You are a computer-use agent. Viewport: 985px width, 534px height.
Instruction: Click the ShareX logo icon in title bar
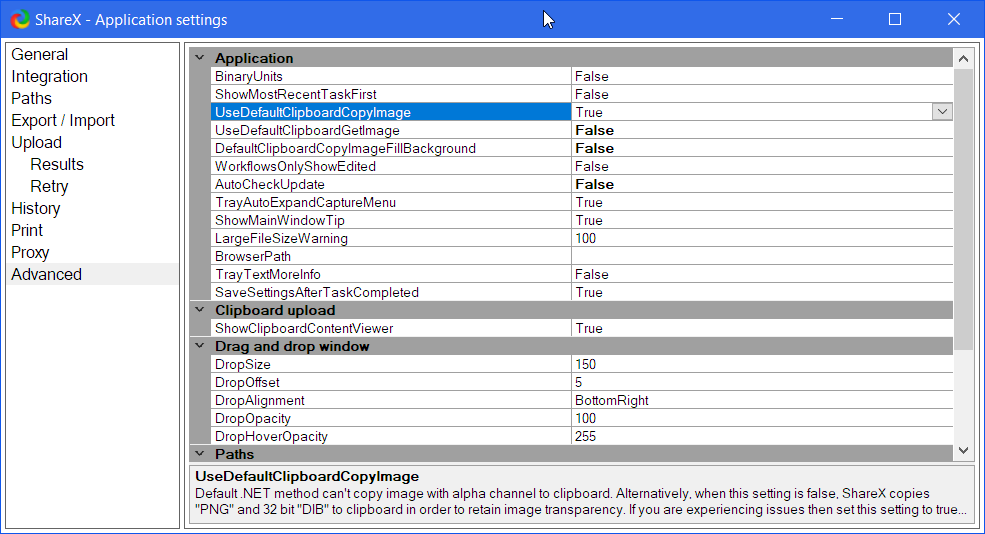click(x=19, y=19)
